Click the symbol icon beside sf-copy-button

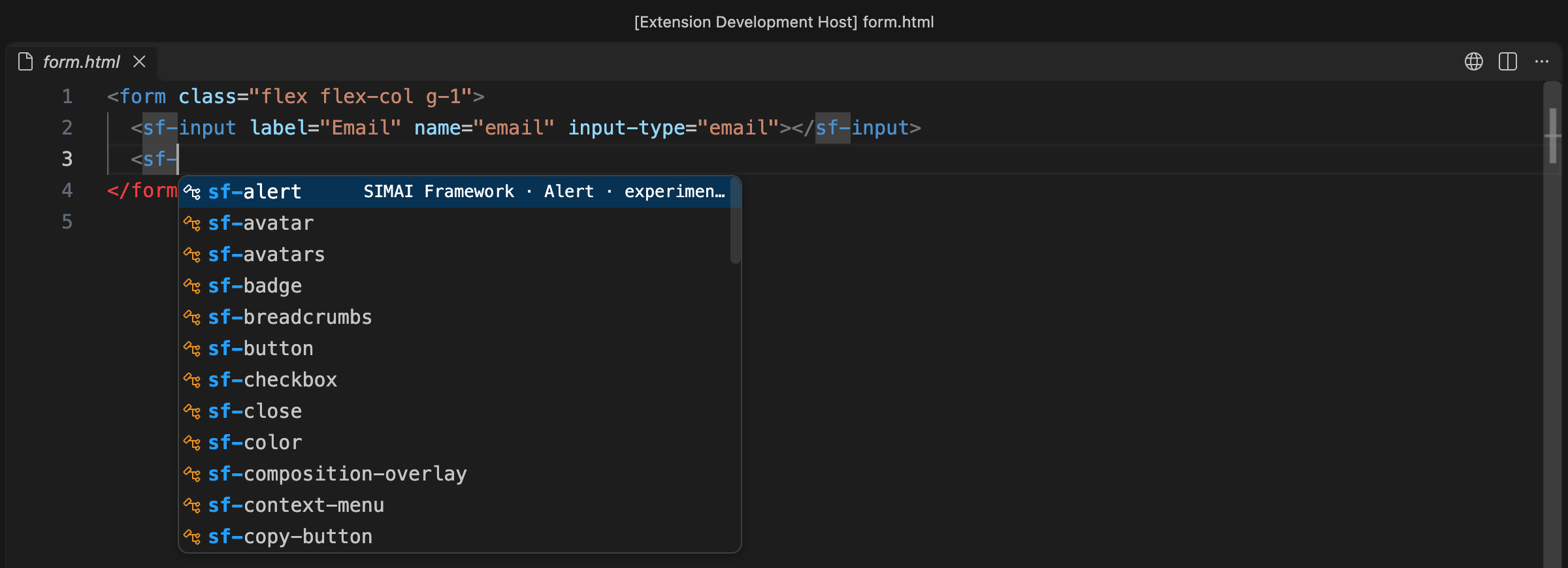(x=192, y=537)
